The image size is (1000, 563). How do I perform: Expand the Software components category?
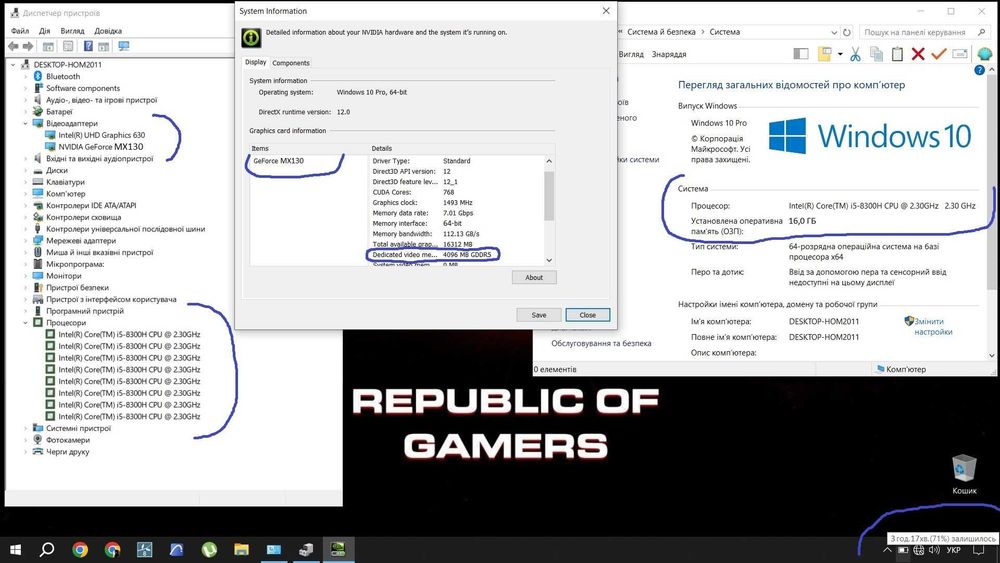pos(26,88)
